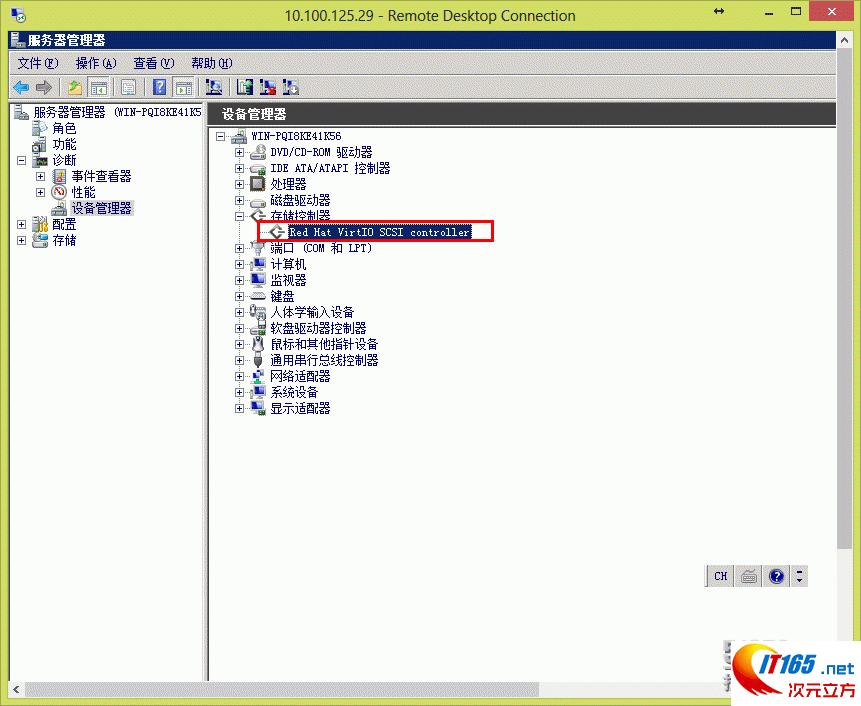This screenshot has width=861, height=706.
Task: Toggle the show/hide console tree icon
Action: pos(99,87)
